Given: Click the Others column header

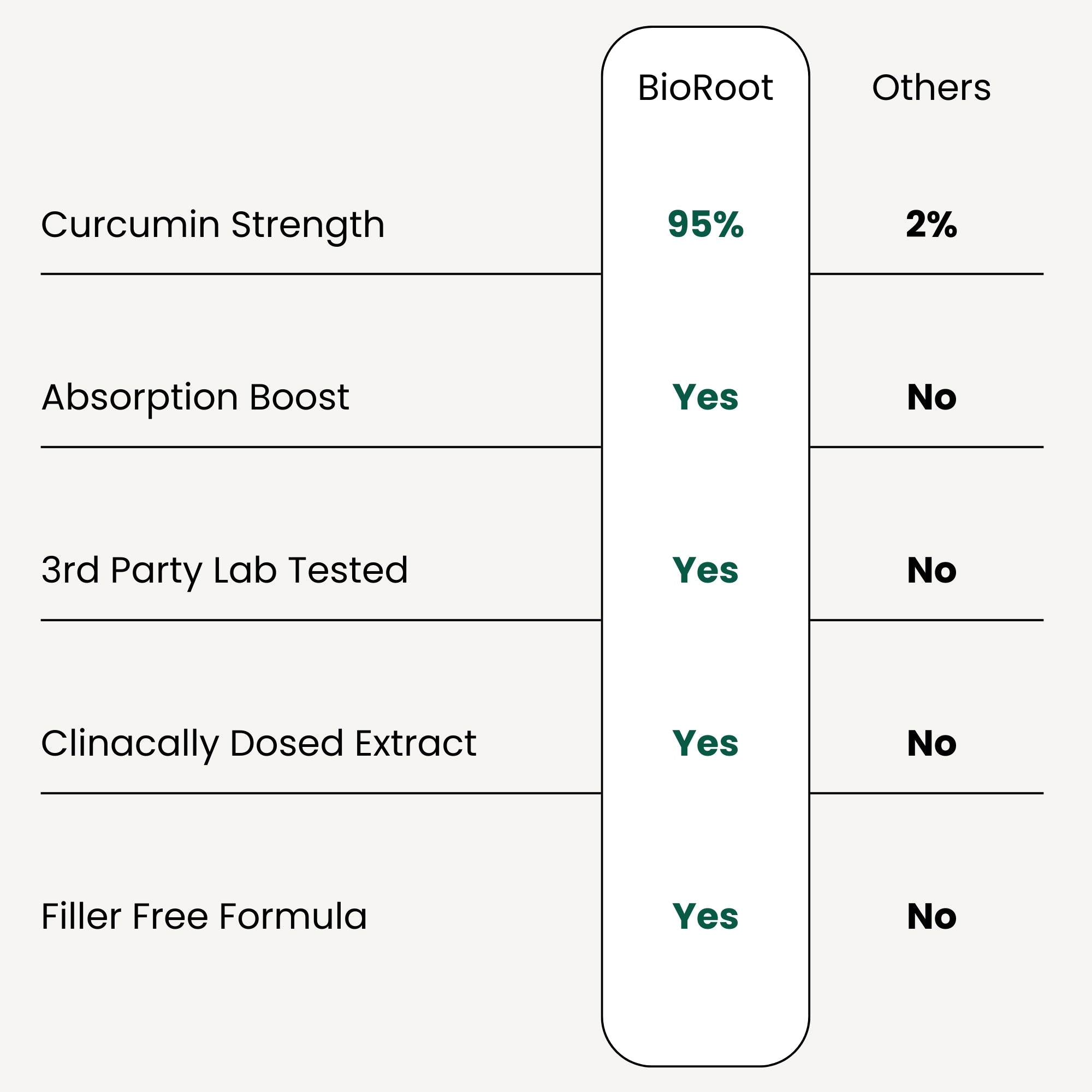Looking at the screenshot, I should click(931, 87).
